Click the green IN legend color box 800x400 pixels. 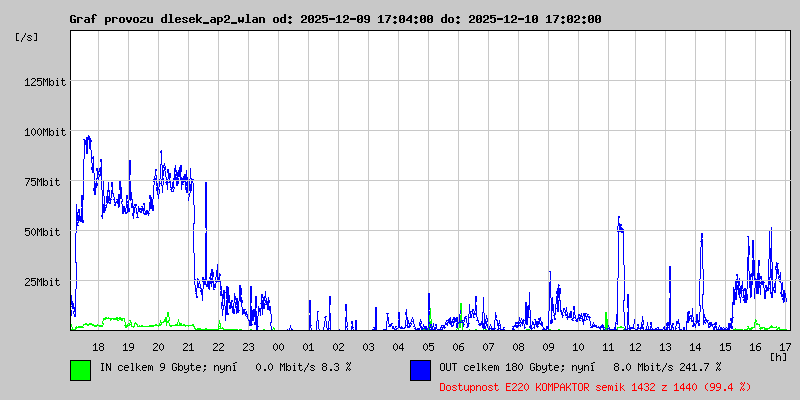click(80, 369)
